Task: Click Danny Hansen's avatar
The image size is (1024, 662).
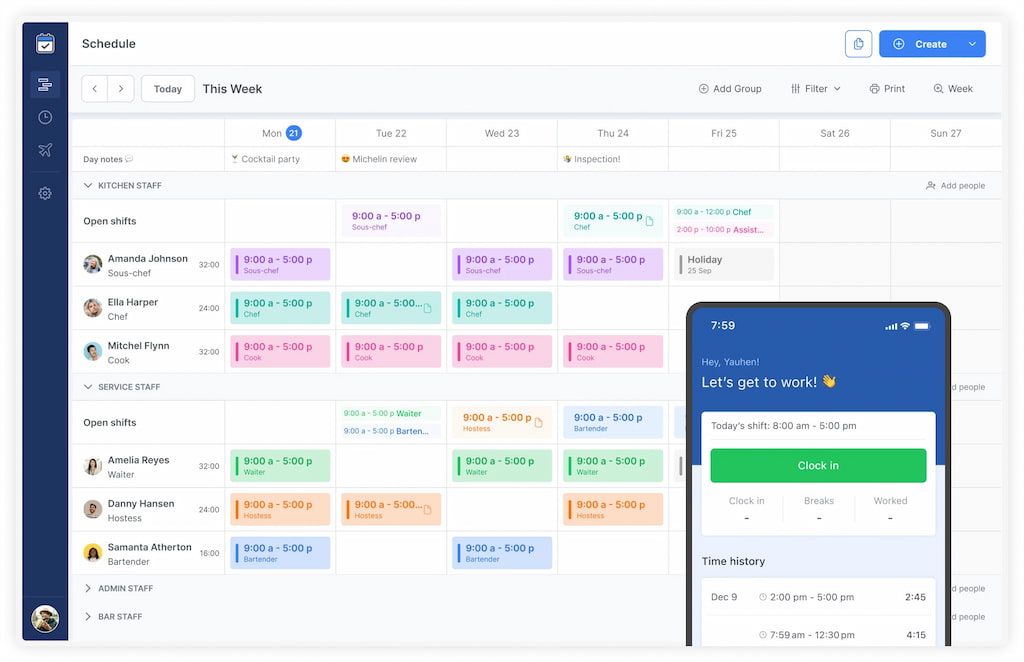Action: (x=93, y=509)
